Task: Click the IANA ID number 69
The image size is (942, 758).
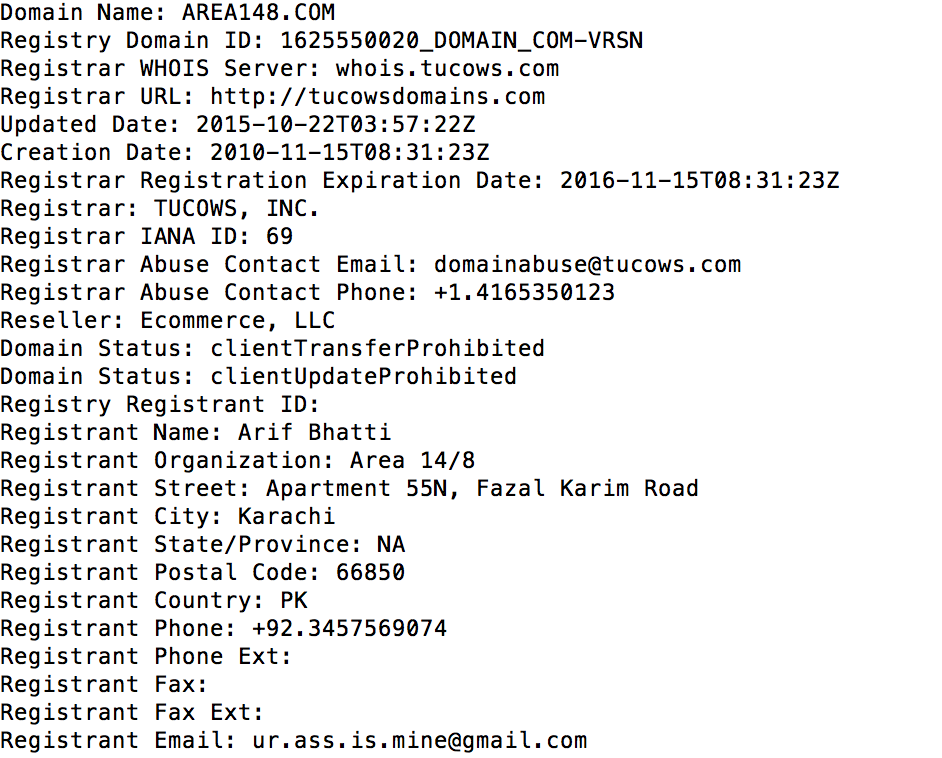Action: [280, 236]
